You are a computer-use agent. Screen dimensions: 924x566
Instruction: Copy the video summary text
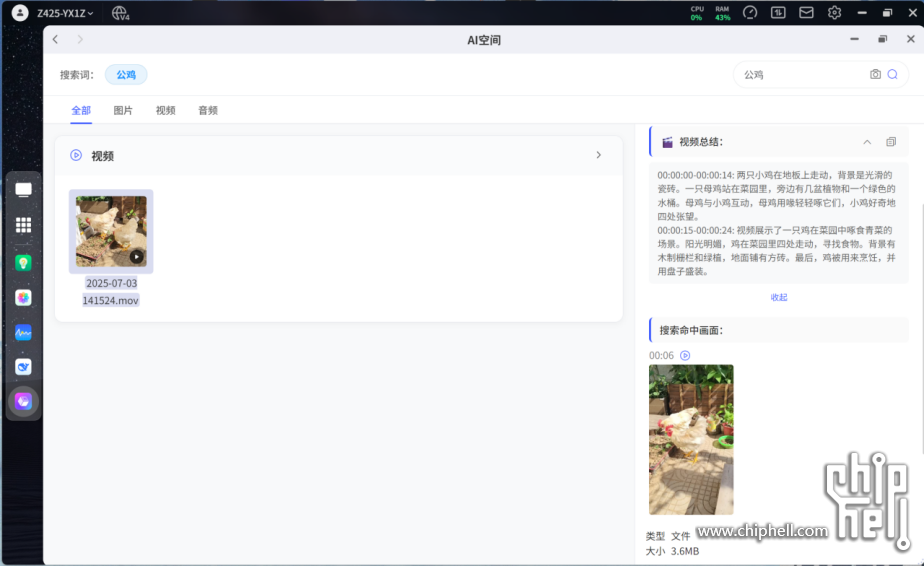tap(891, 142)
